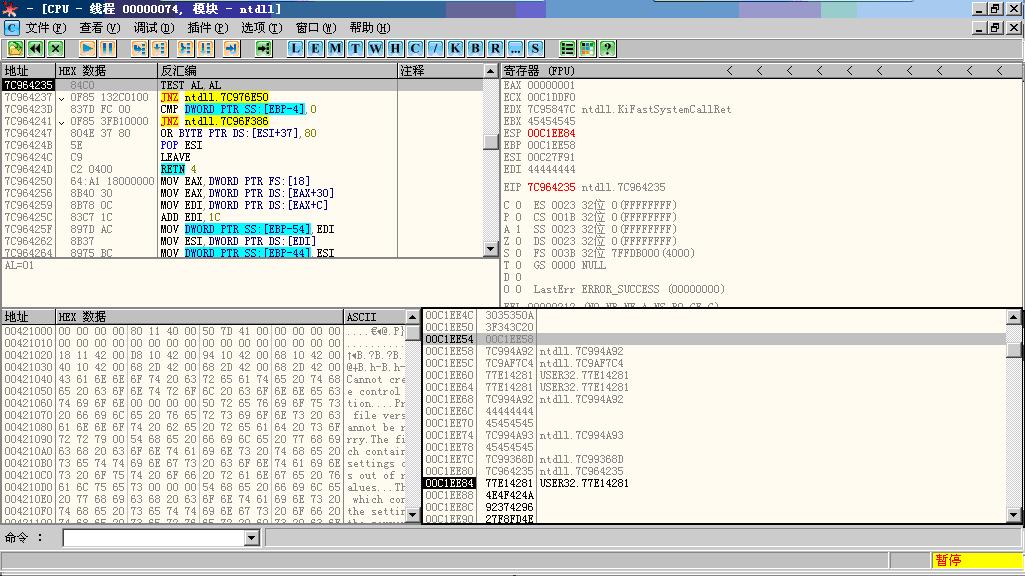This screenshot has height=576, width=1025.
Task: Select the LEAVE instruction row
Action: tap(244, 157)
